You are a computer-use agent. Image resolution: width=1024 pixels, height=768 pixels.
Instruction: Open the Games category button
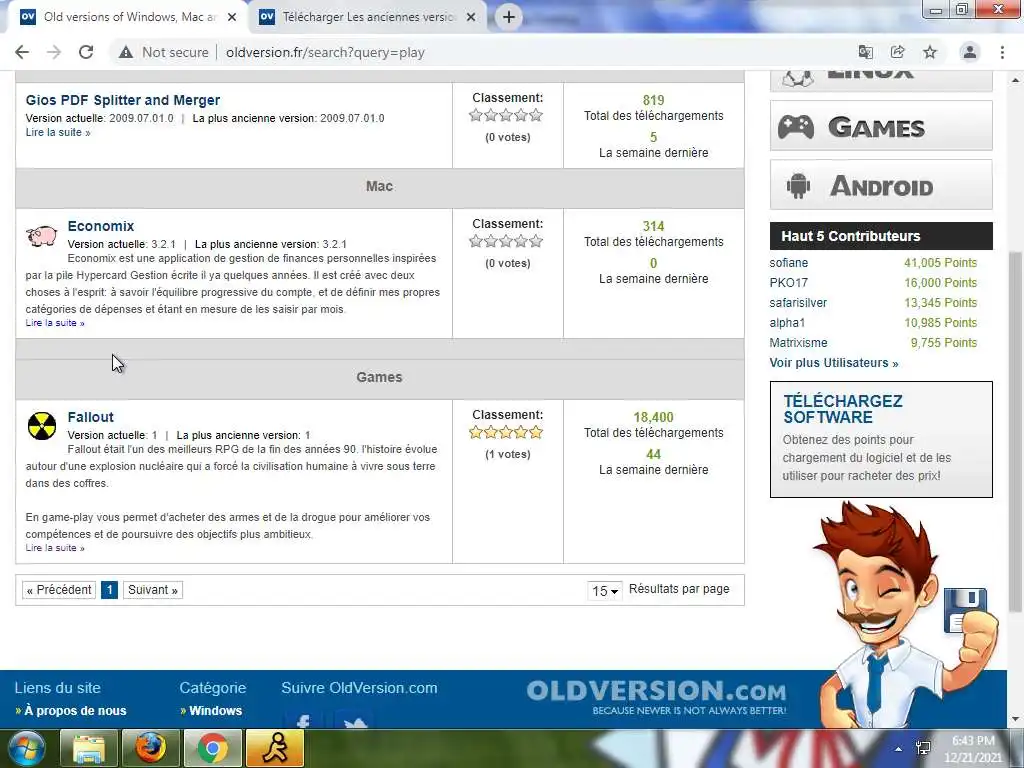[881, 126]
